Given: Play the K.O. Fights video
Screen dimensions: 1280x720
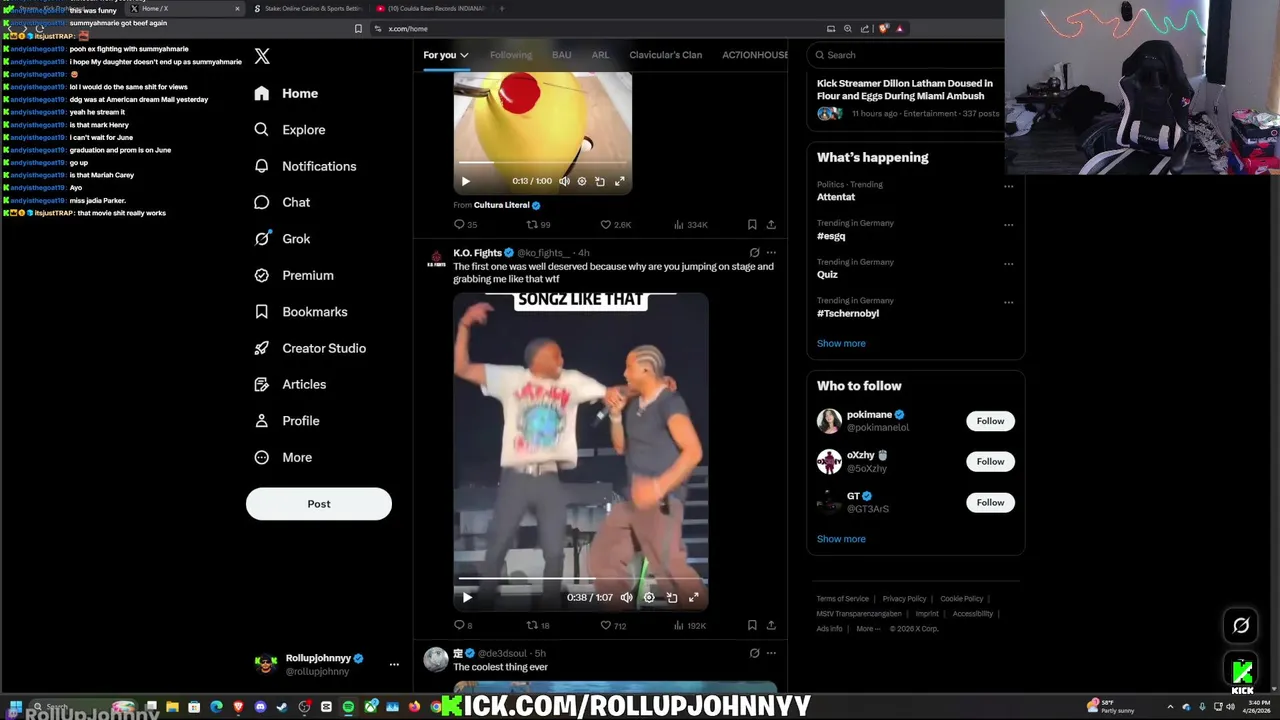Looking at the screenshot, I should (466, 598).
